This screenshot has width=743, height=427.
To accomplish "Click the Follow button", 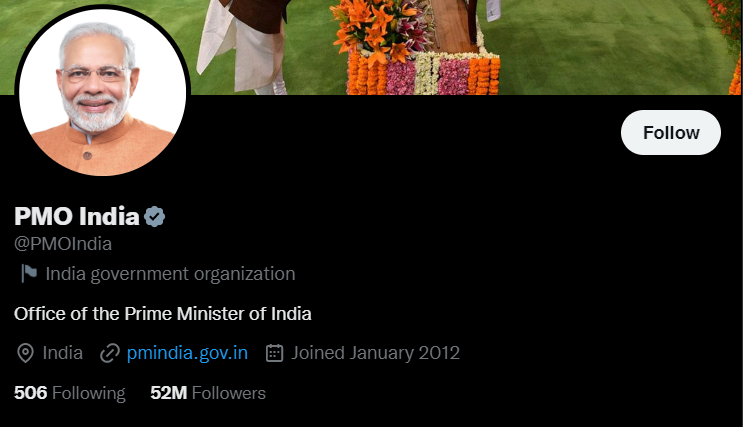I will click(671, 133).
